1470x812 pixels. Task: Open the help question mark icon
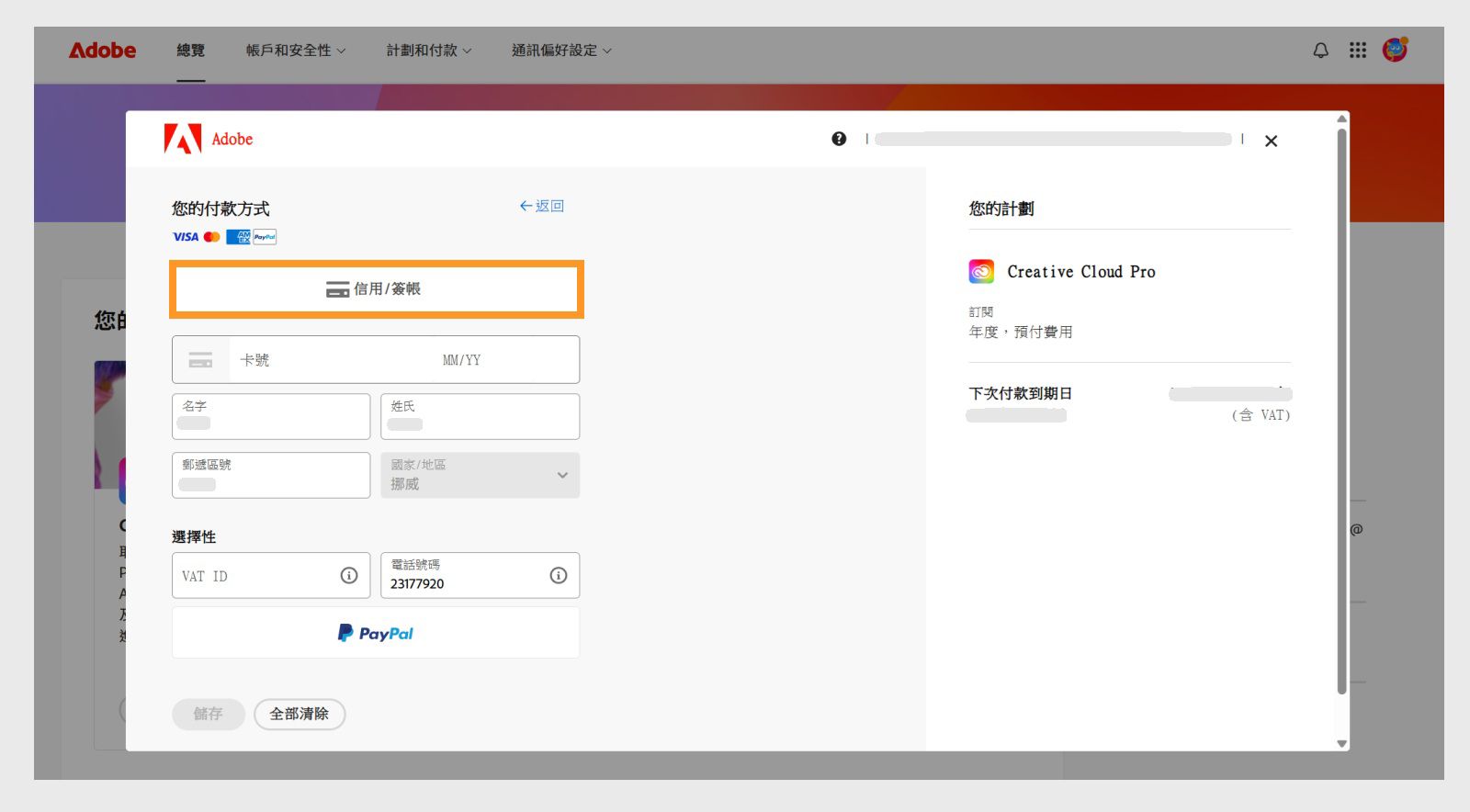pyautogui.click(x=839, y=139)
